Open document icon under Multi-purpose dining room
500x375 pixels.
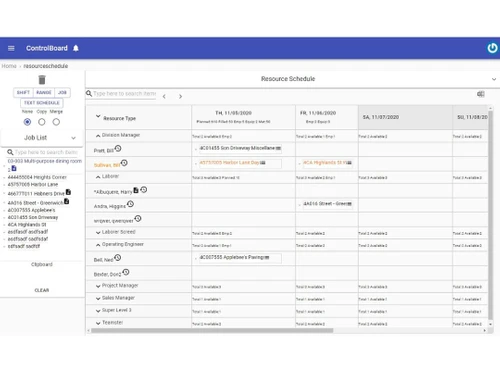pos(14,168)
